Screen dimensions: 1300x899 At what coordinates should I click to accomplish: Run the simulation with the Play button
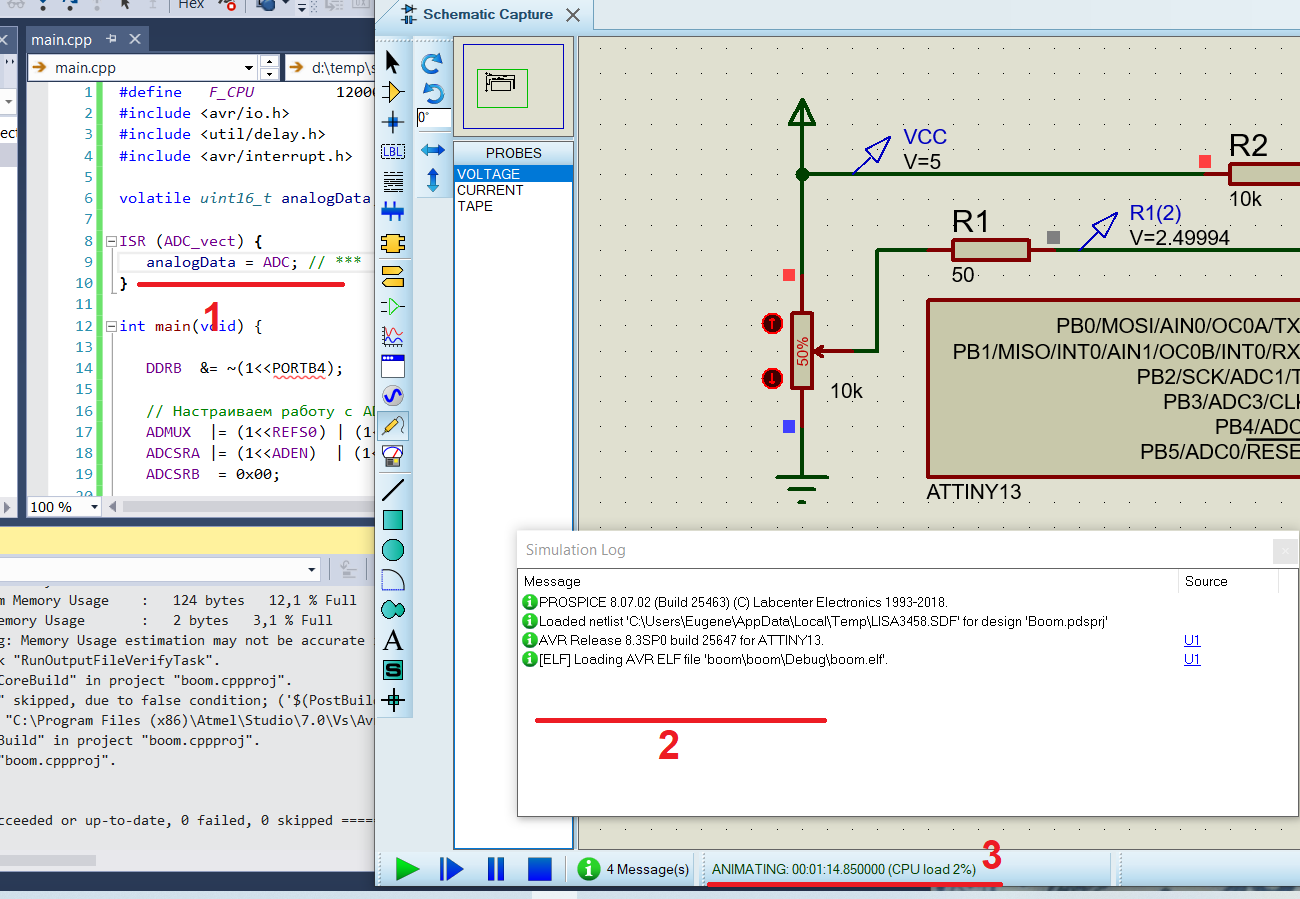tap(407, 869)
